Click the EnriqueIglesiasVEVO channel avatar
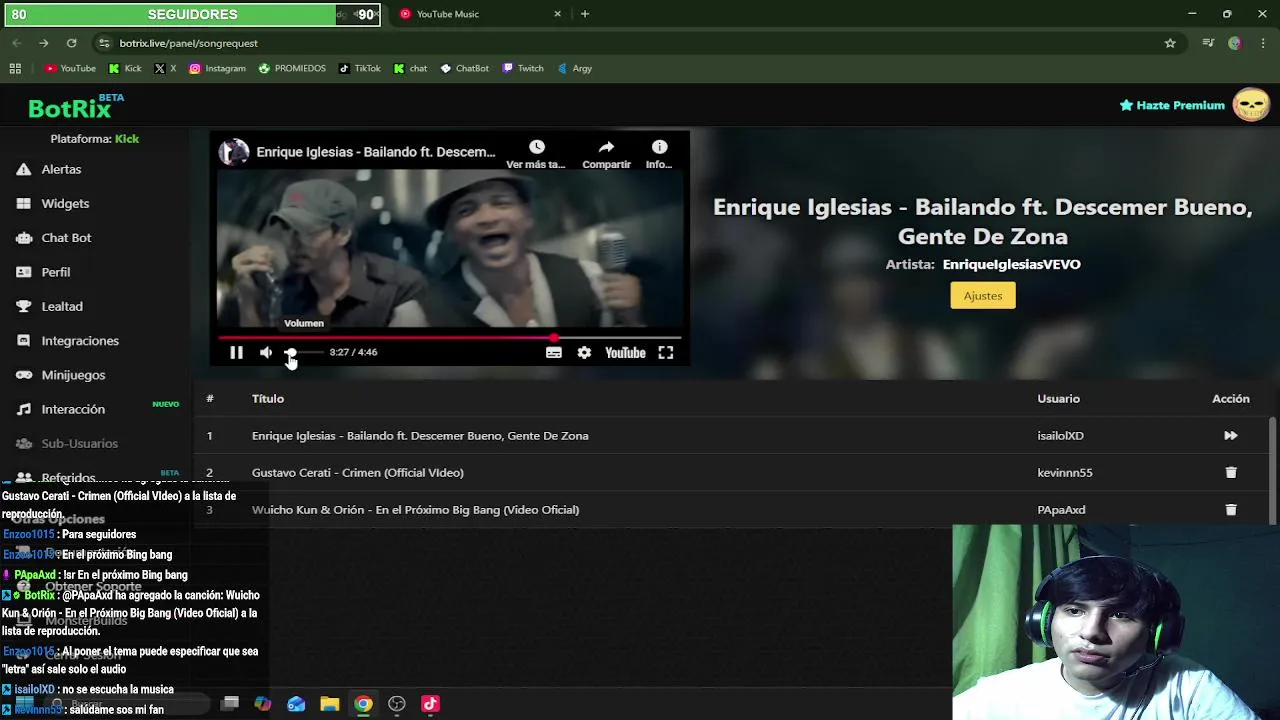 234,152
